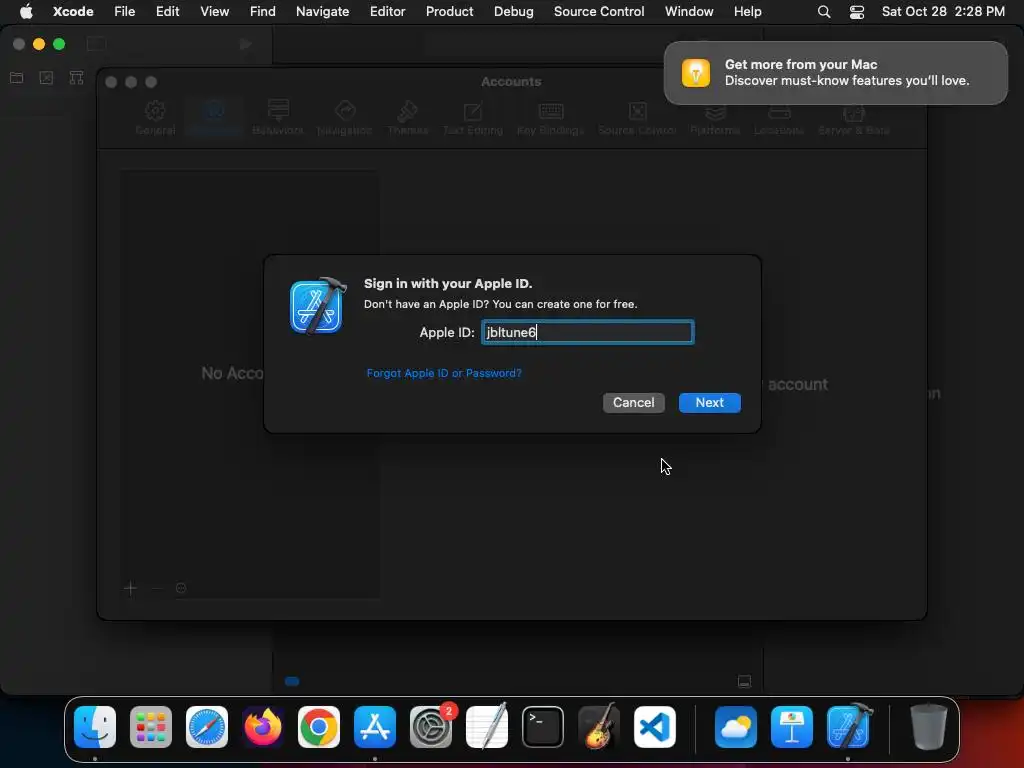Select the Key Bindings preferences tab
The height and width of the screenshot is (768, 1024).
click(551, 118)
